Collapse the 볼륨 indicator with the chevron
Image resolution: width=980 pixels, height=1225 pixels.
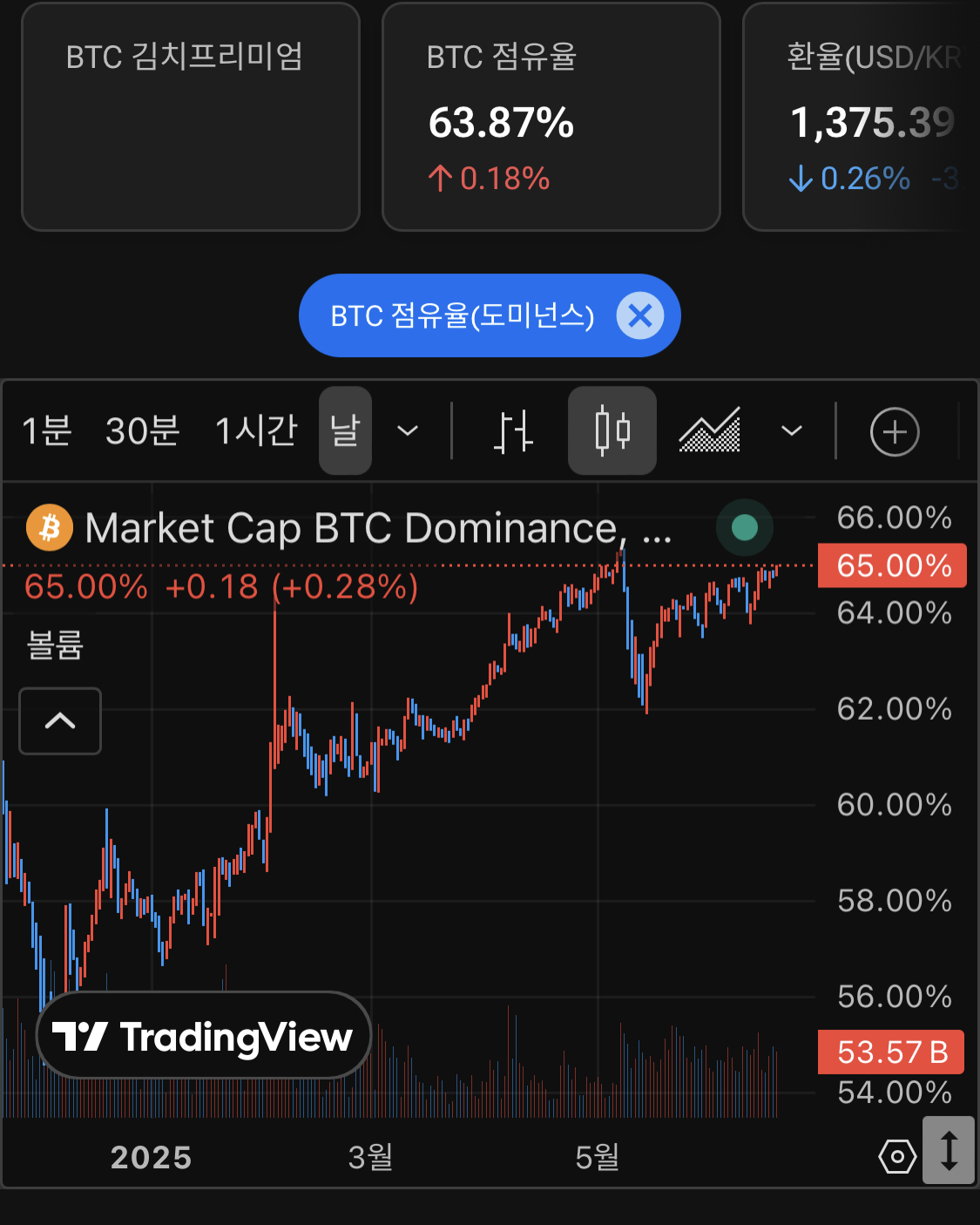click(x=60, y=721)
